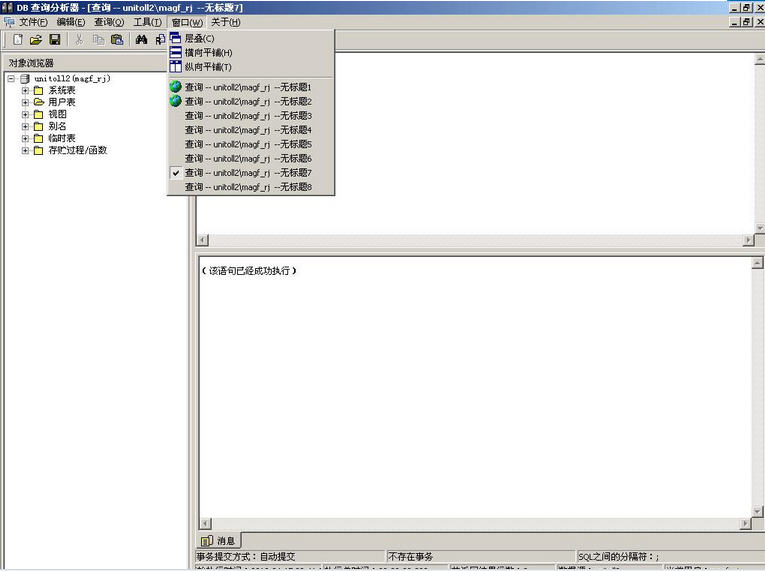Switch to query window 无标题3
The image size is (765, 571).
248,116
